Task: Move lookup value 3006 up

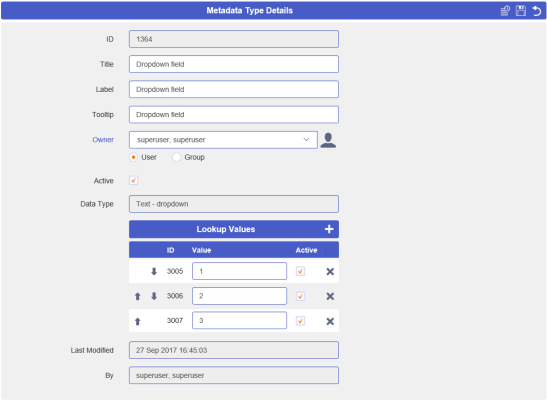Action: (x=137, y=296)
